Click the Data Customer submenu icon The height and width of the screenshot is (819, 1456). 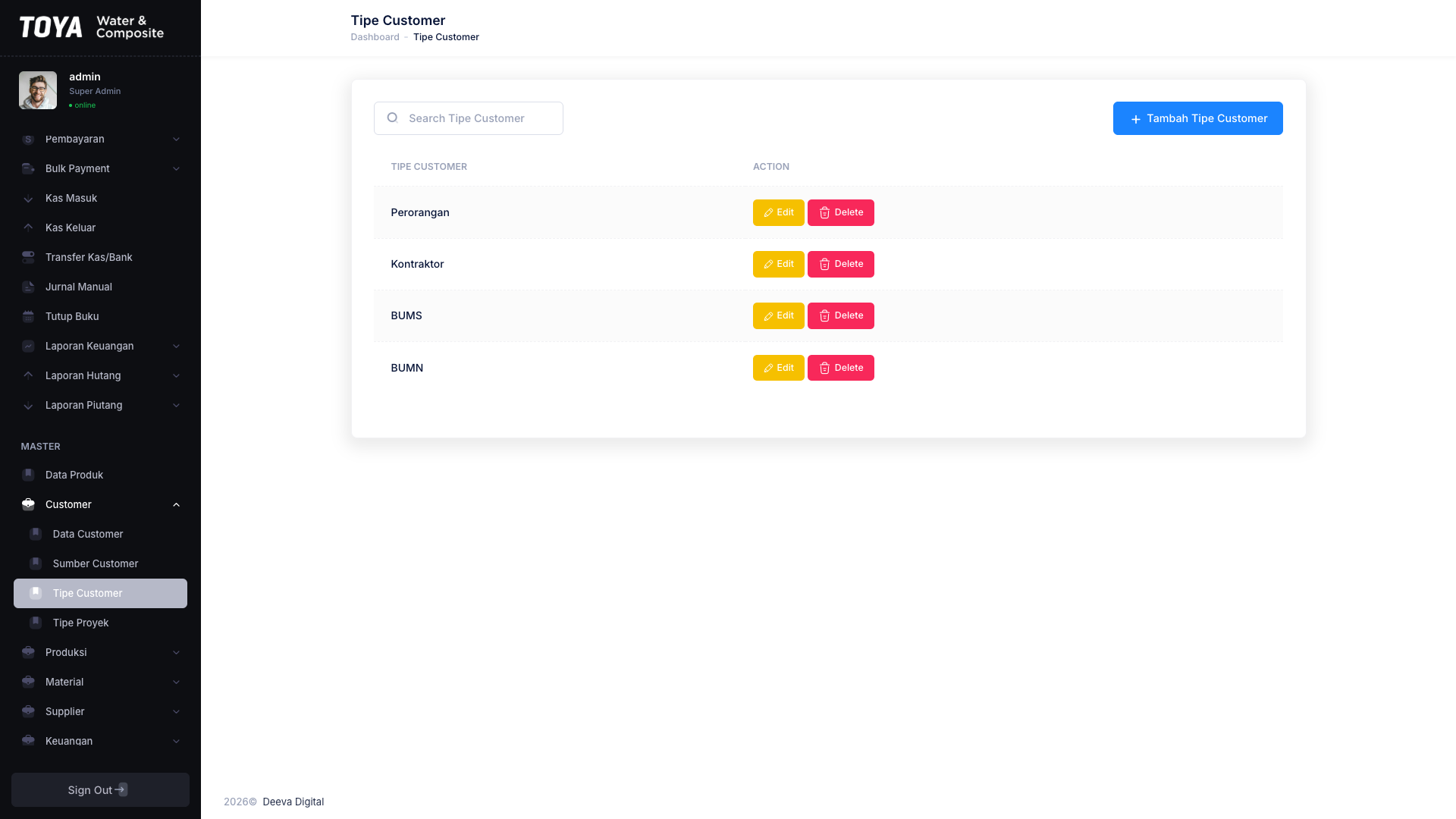point(36,534)
